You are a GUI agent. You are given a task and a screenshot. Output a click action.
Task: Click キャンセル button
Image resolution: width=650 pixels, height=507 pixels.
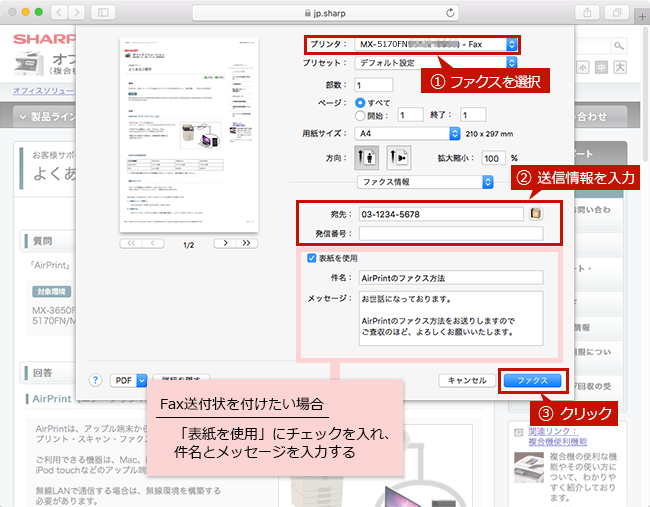(x=467, y=380)
